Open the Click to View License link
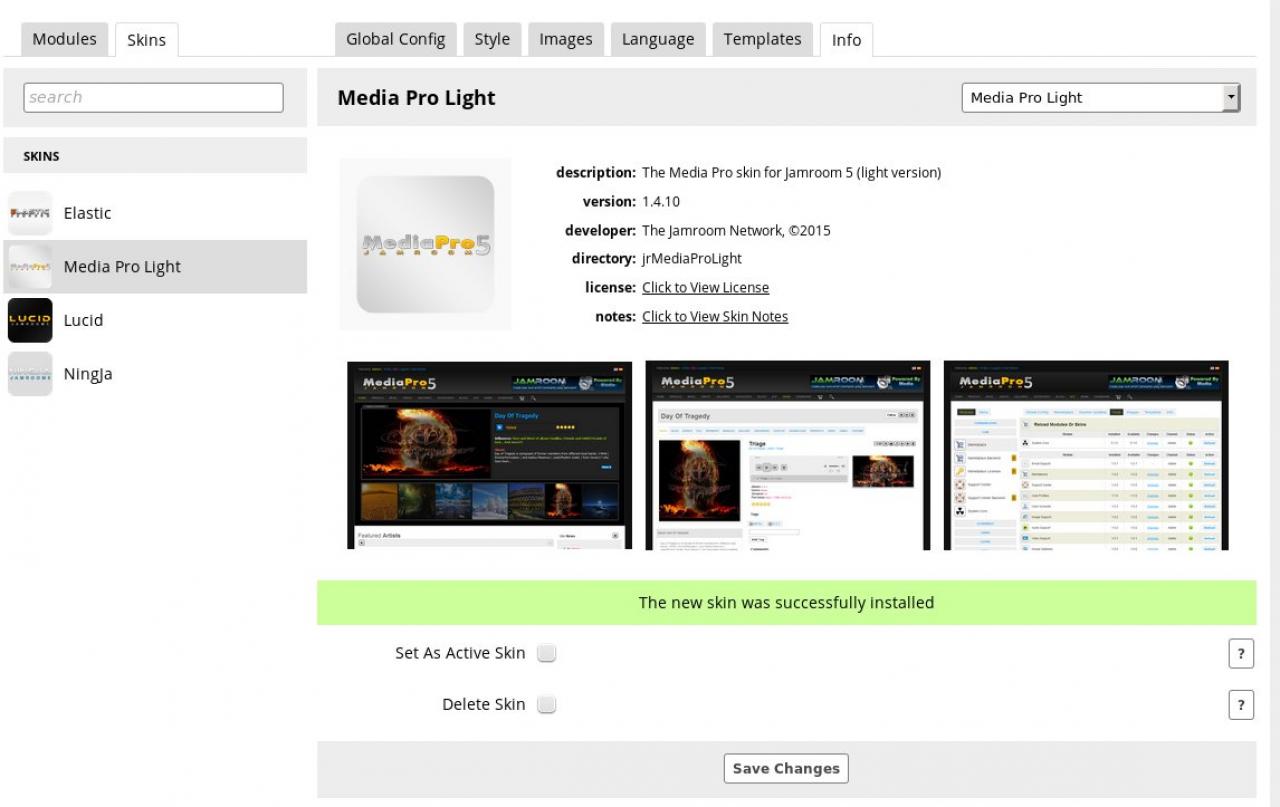 pyautogui.click(x=705, y=287)
